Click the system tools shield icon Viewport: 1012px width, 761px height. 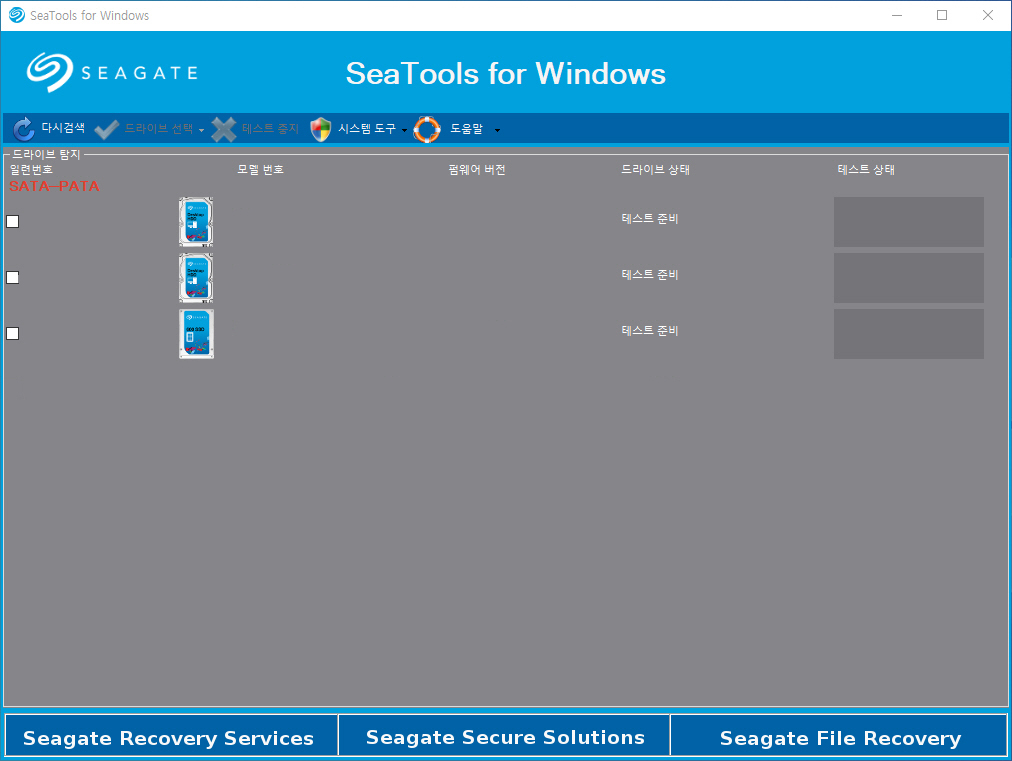pos(320,129)
